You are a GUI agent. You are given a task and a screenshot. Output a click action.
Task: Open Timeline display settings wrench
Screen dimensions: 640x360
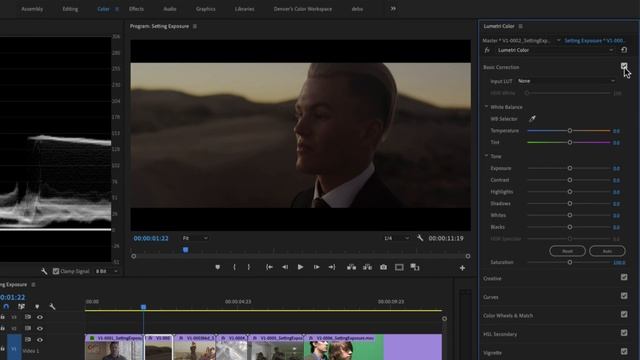pyautogui.click(x=52, y=306)
